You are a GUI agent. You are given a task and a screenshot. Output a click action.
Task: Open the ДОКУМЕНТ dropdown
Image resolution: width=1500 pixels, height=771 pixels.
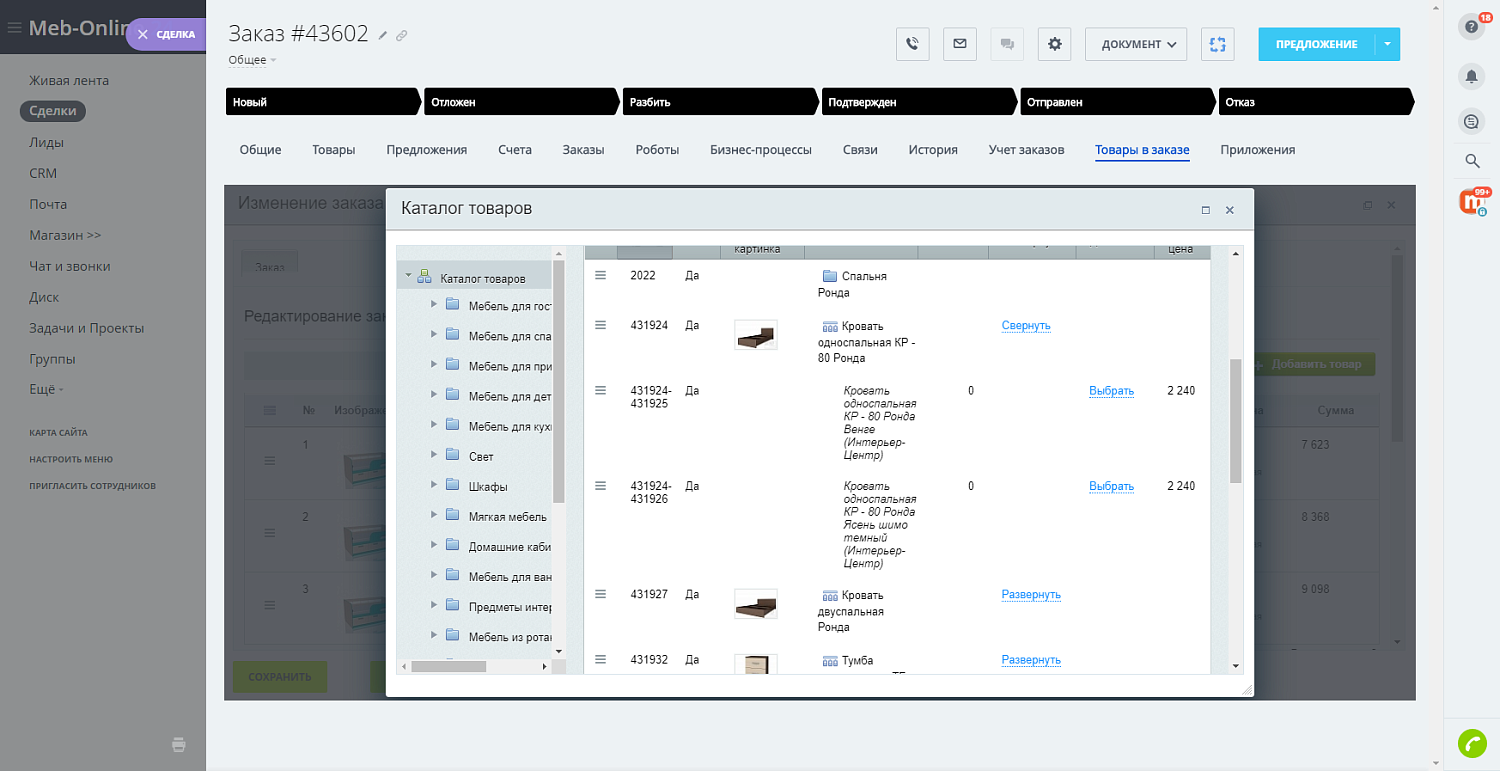coord(1136,44)
